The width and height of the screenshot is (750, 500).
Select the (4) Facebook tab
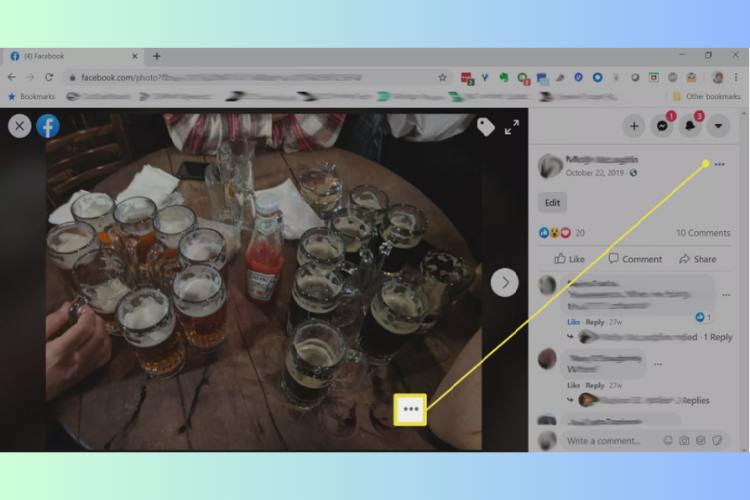pos(72,56)
